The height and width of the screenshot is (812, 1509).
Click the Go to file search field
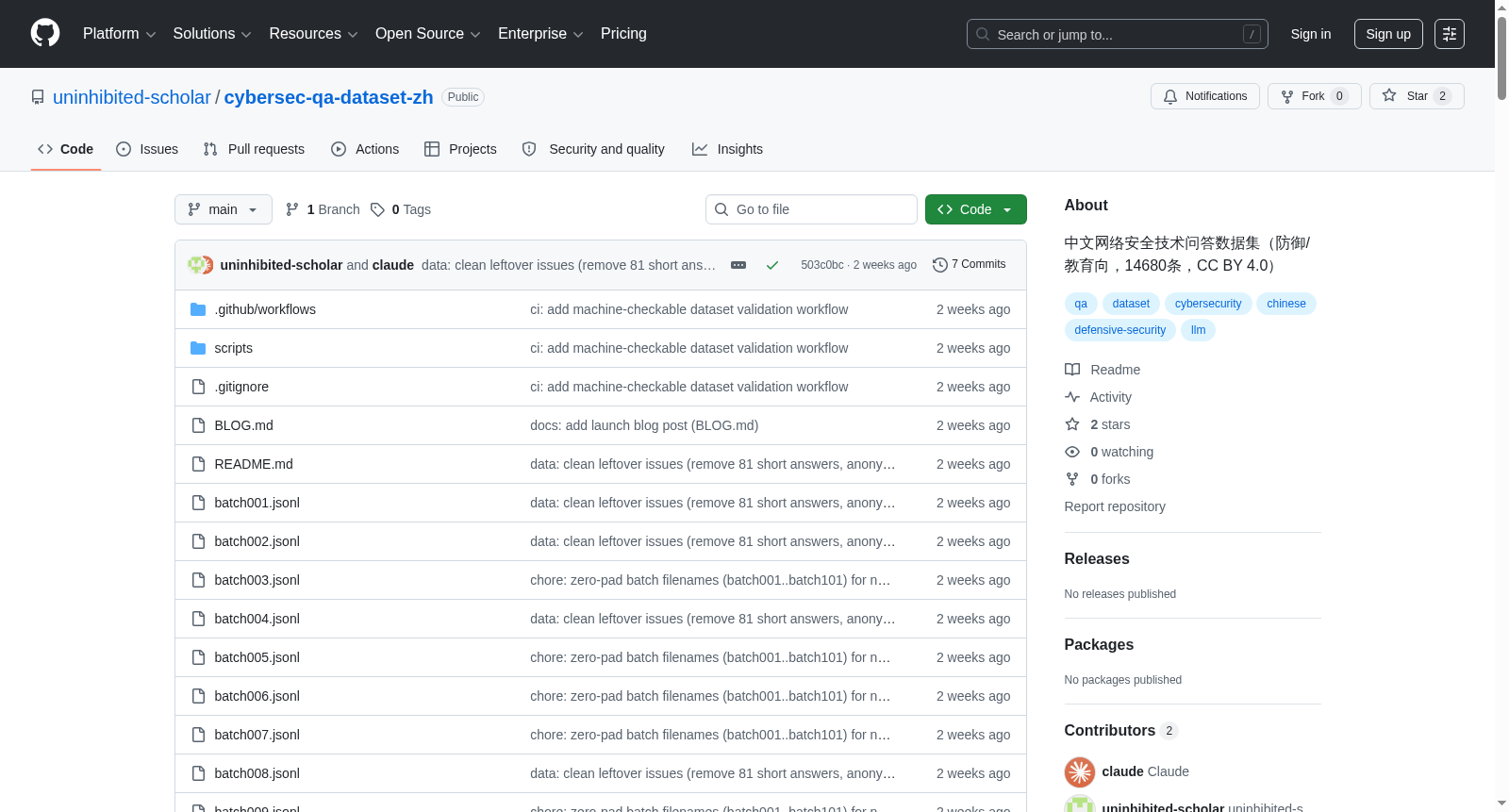click(x=811, y=209)
